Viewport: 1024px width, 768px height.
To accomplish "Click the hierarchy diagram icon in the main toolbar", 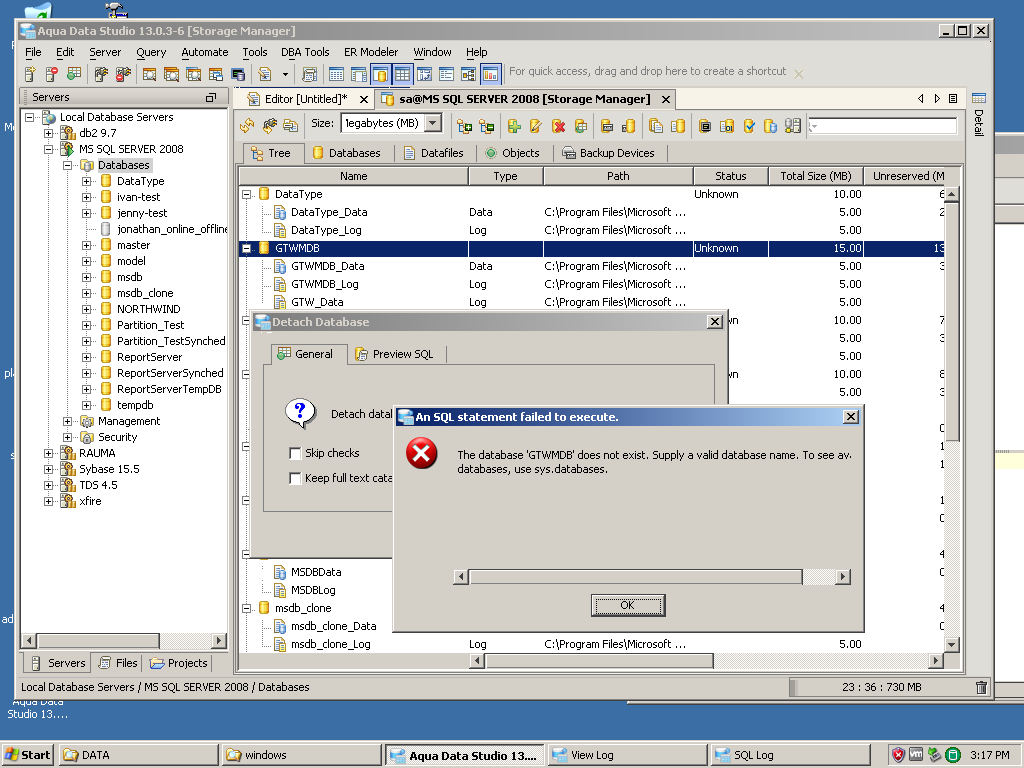I will 468,74.
